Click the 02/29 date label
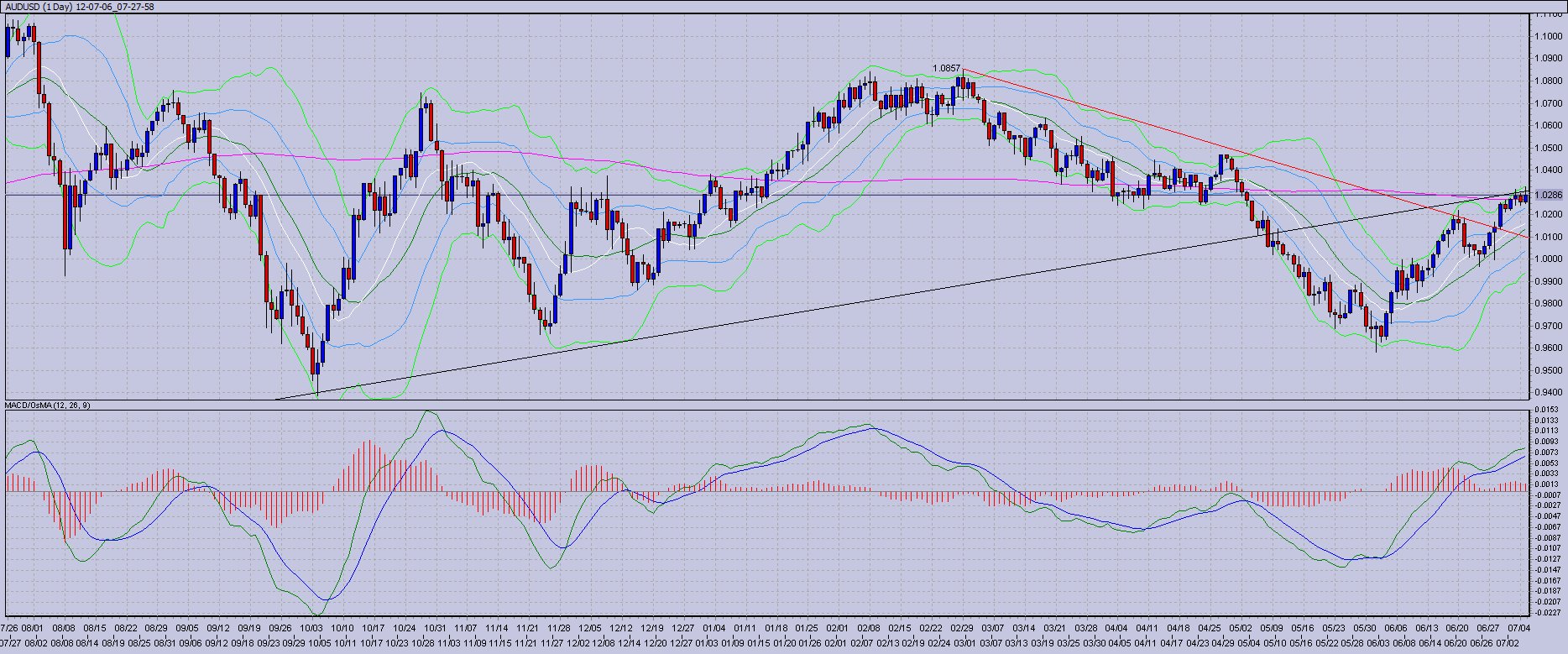The height and width of the screenshot is (654, 1568). [962, 628]
